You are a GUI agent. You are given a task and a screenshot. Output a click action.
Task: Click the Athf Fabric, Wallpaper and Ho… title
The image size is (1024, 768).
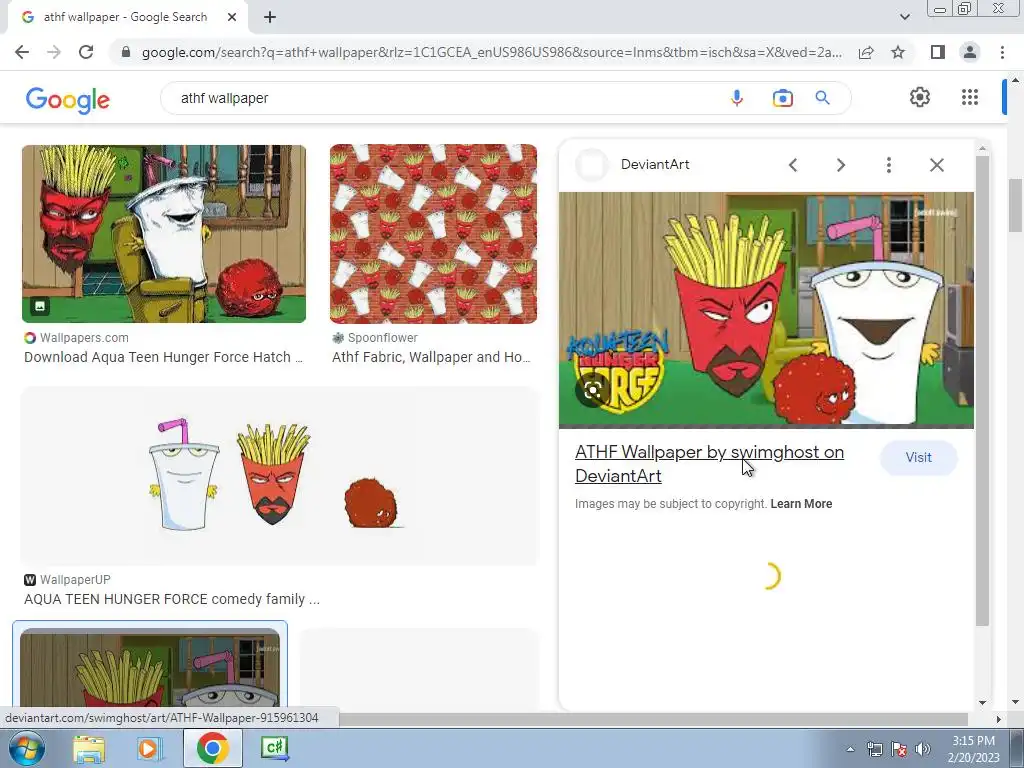[431, 357]
